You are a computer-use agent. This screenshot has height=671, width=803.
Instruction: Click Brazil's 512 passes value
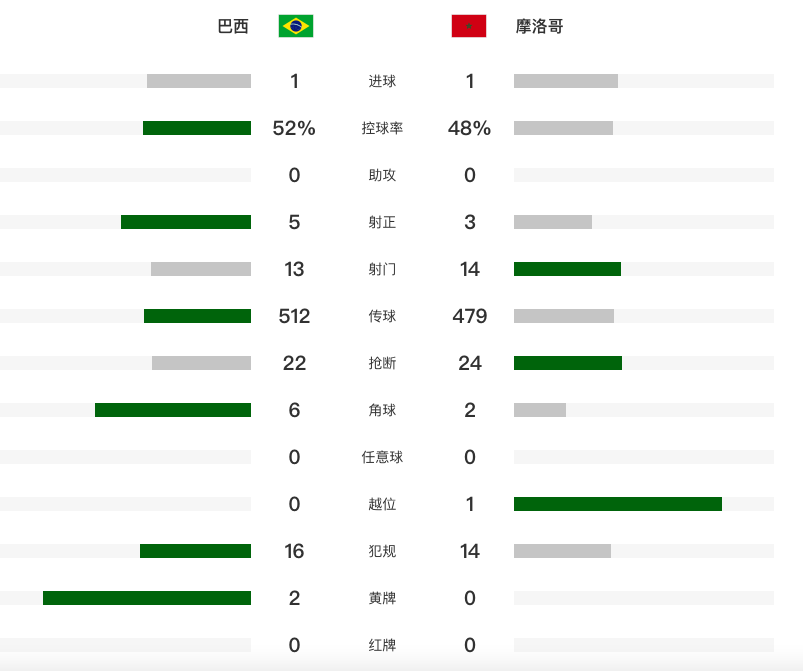pyautogui.click(x=294, y=316)
